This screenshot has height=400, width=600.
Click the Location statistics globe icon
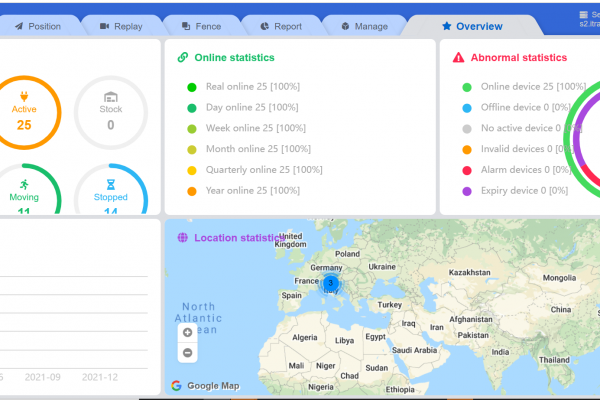183,238
